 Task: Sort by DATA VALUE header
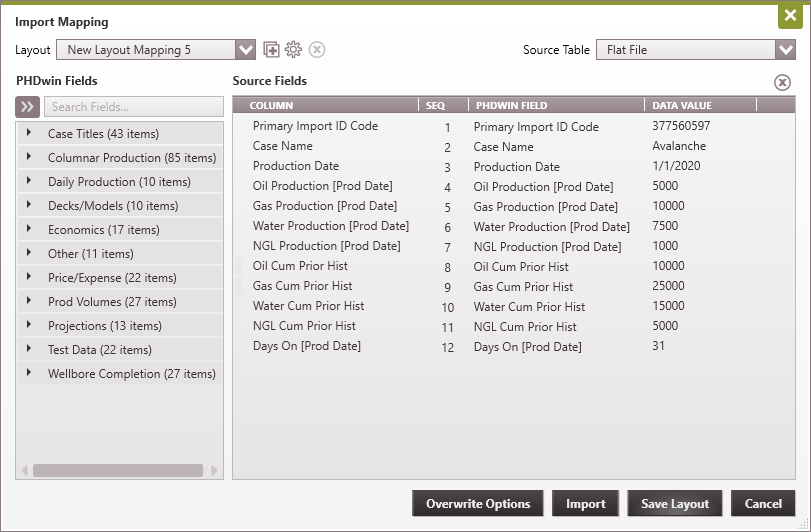(700, 105)
